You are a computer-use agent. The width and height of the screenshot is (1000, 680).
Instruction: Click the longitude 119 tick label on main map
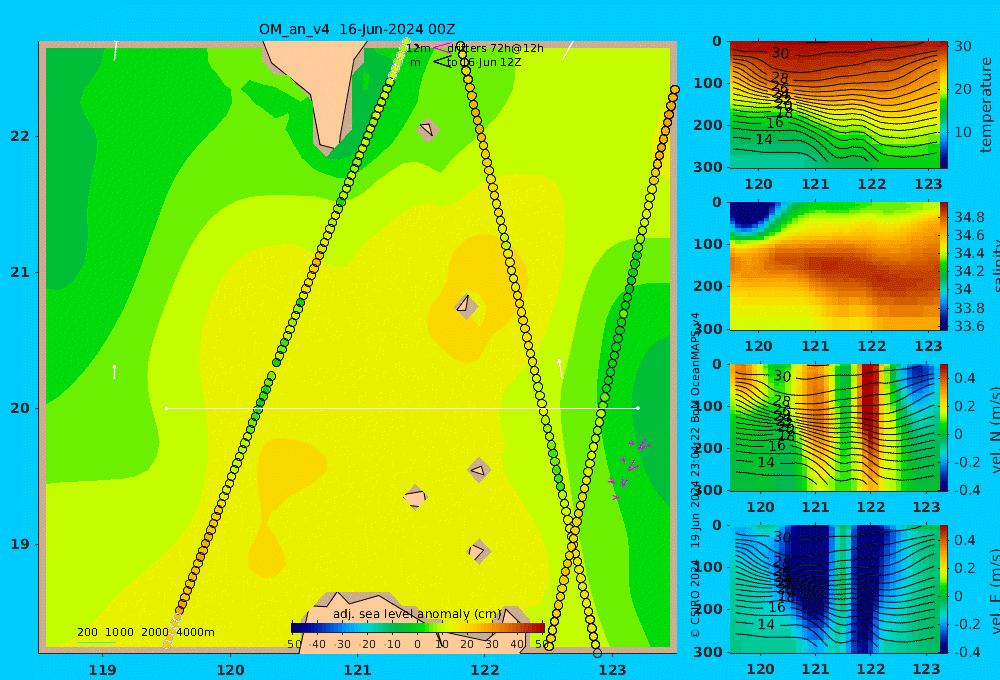click(103, 670)
